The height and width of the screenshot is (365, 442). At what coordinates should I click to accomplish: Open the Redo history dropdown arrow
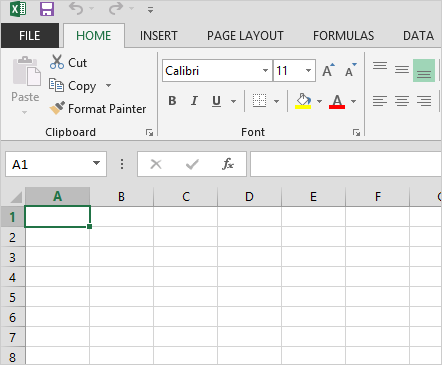[131, 9]
